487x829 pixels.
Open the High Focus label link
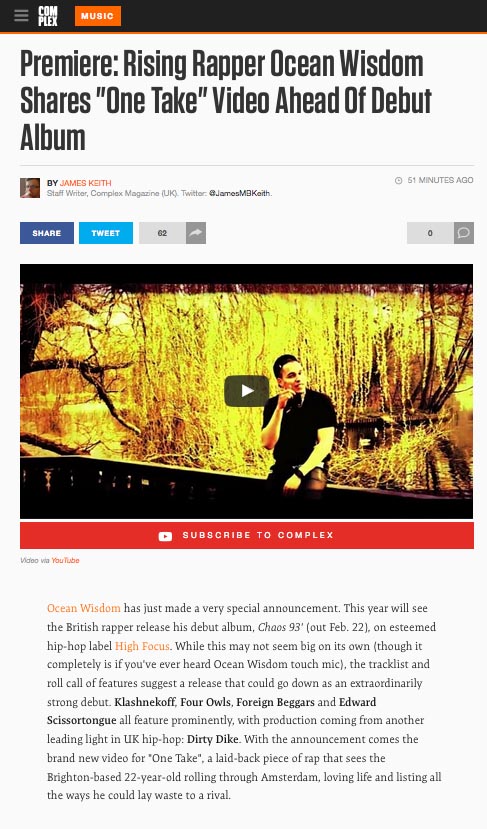142,646
